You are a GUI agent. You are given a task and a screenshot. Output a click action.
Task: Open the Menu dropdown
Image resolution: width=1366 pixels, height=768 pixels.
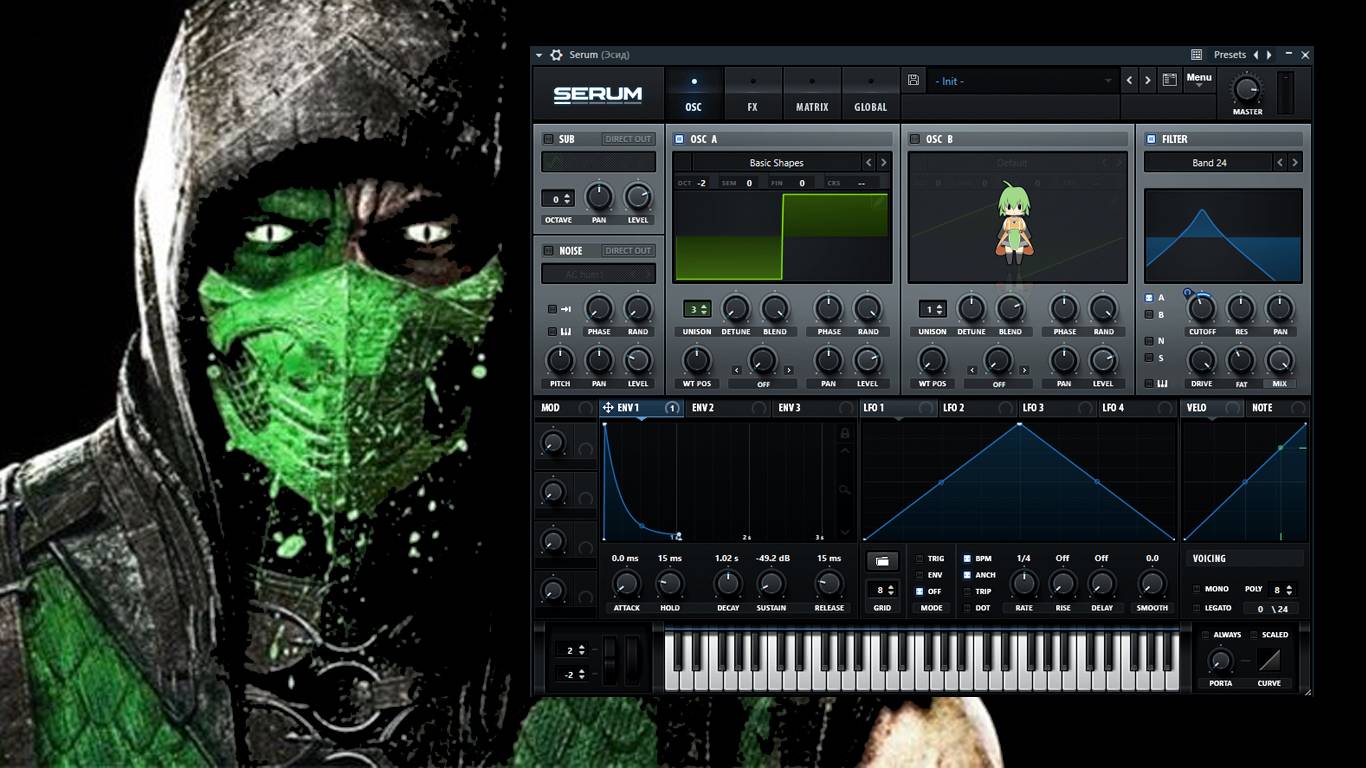click(1199, 80)
